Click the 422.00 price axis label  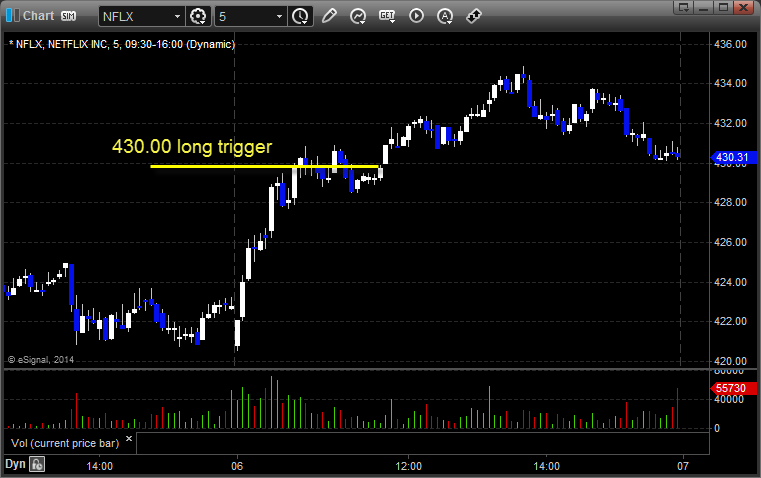730,321
